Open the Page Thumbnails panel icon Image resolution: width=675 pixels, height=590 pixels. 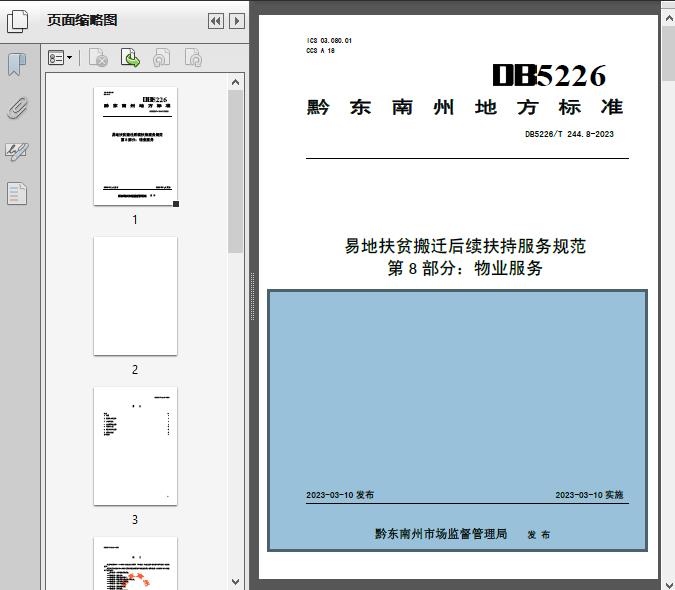point(18,21)
